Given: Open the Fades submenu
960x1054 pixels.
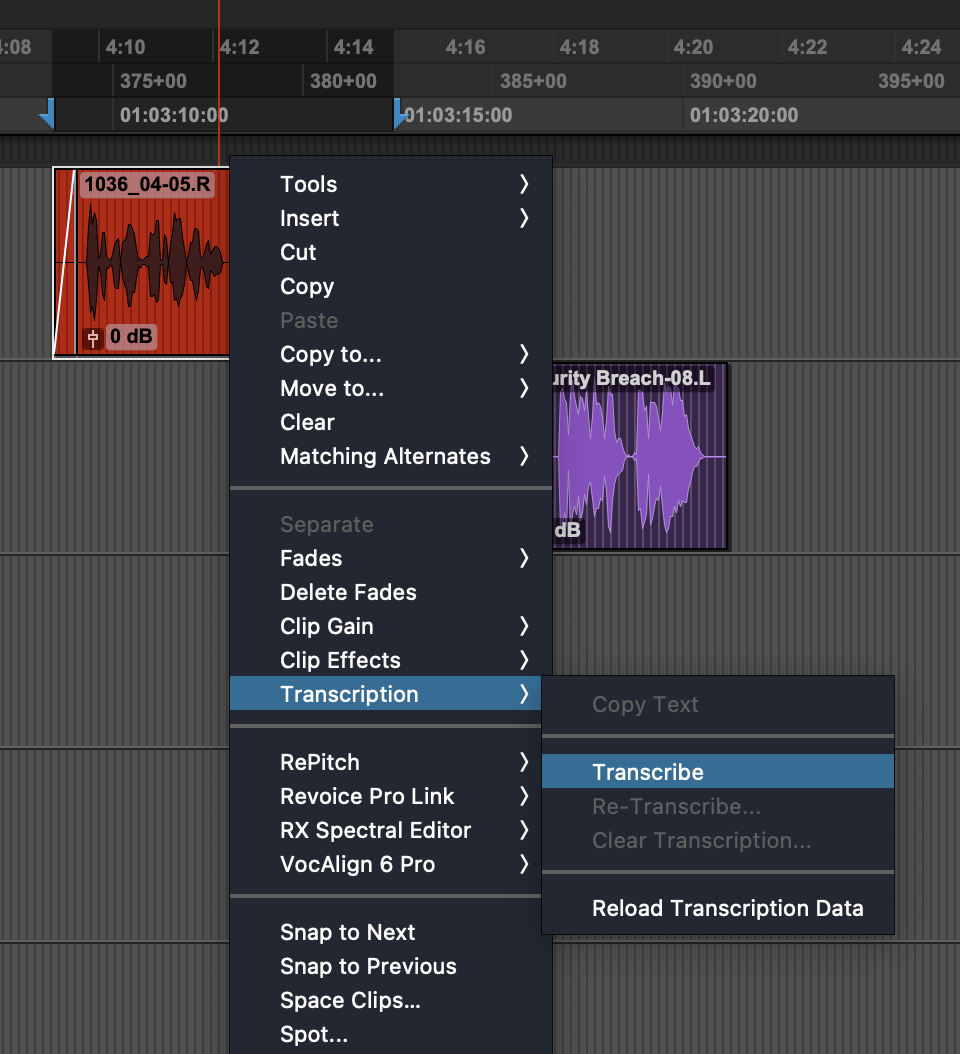Looking at the screenshot, I should coord(391,558).
